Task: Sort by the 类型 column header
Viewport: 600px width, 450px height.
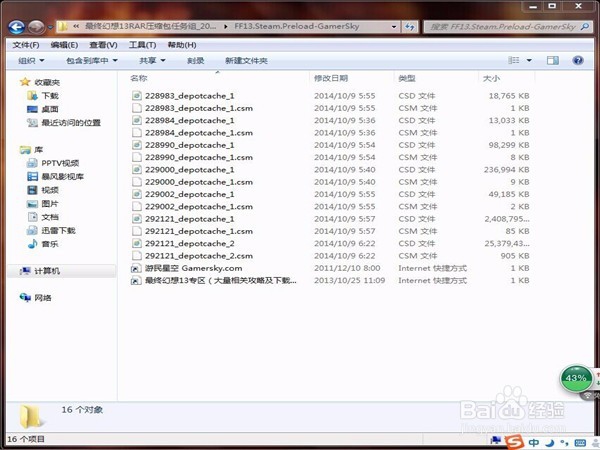Action: [x=406, y=78]
